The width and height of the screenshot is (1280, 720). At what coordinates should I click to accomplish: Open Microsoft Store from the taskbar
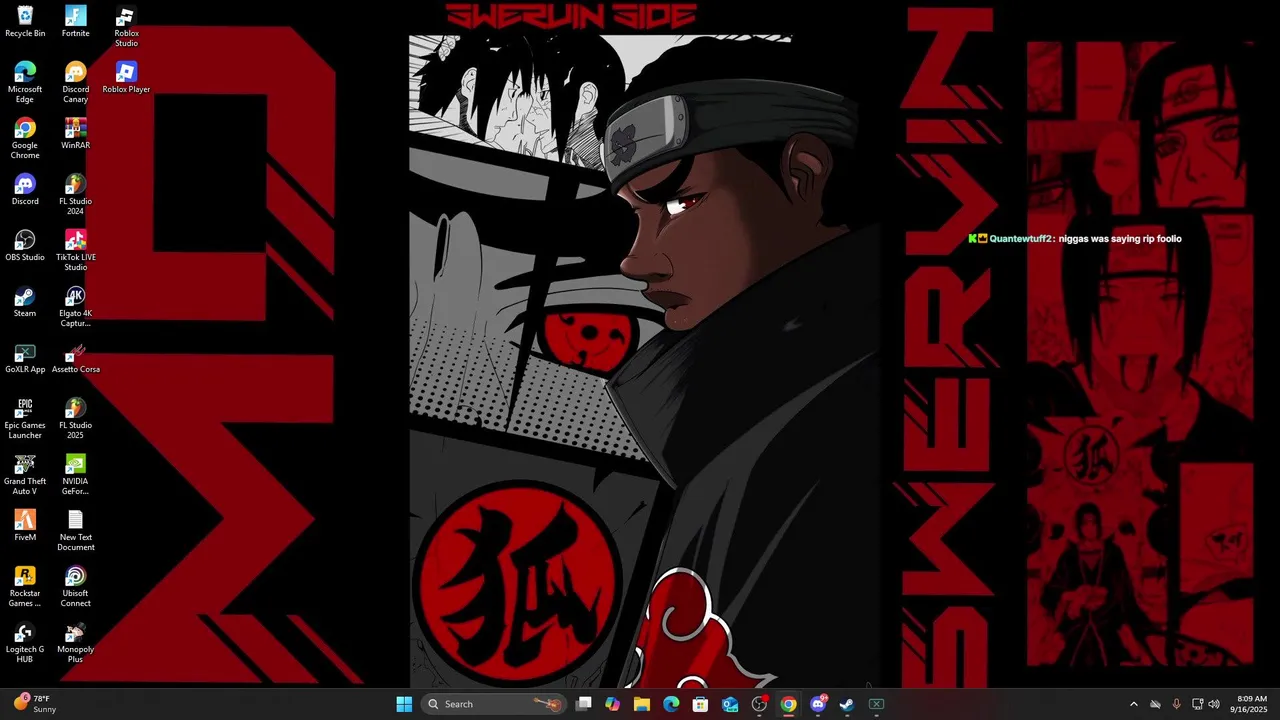coord(701,704)
